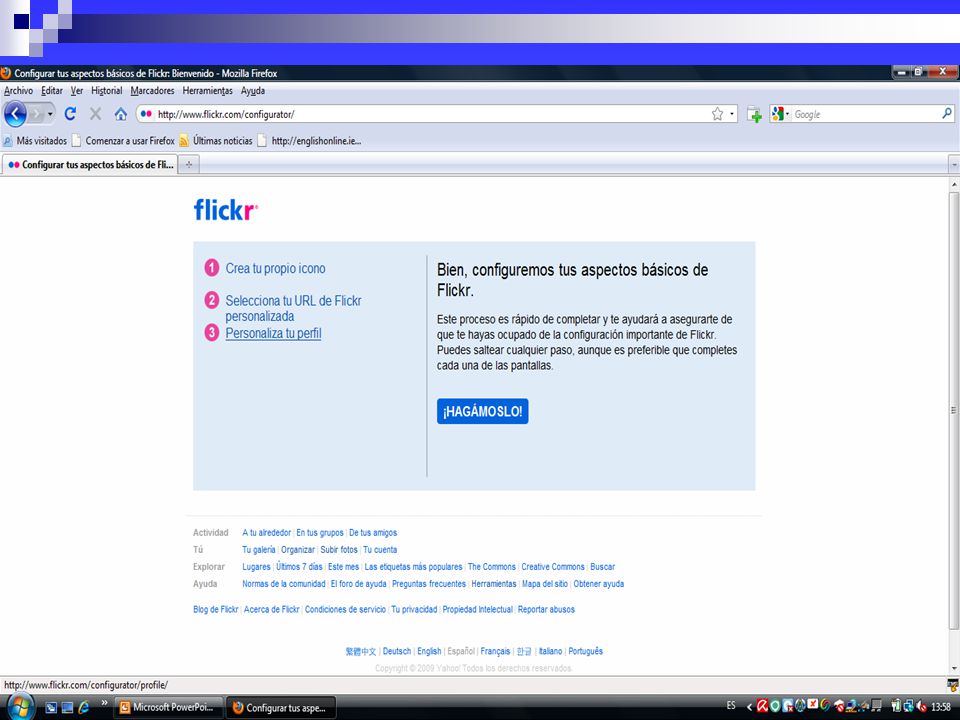Click the Últimas noticias RSS feed bookmark
The height and width of the screenshot is (720, 960).
pyautogui.click(x=216, y=141)
